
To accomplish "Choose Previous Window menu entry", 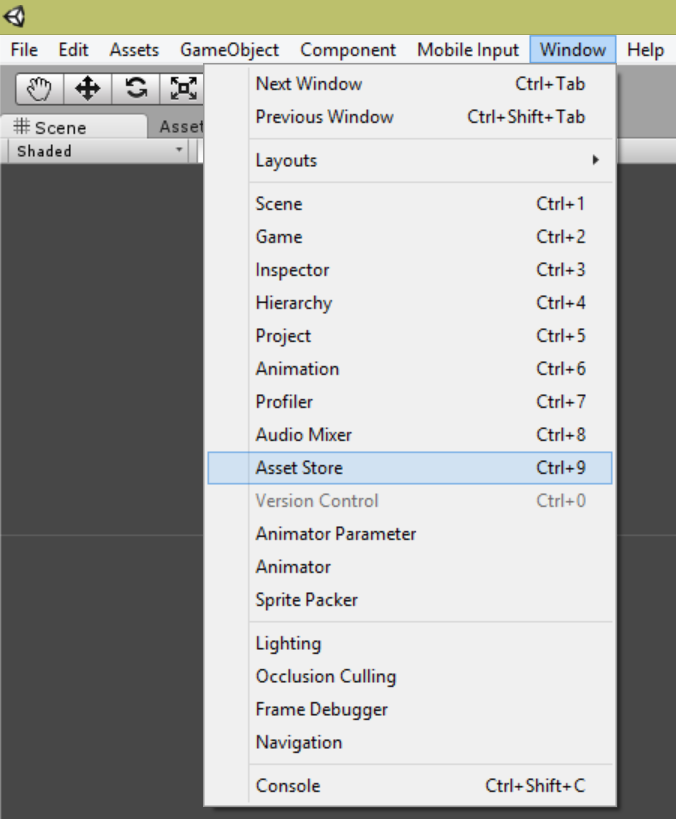I will pyautogui.click(x=410, y=117).
